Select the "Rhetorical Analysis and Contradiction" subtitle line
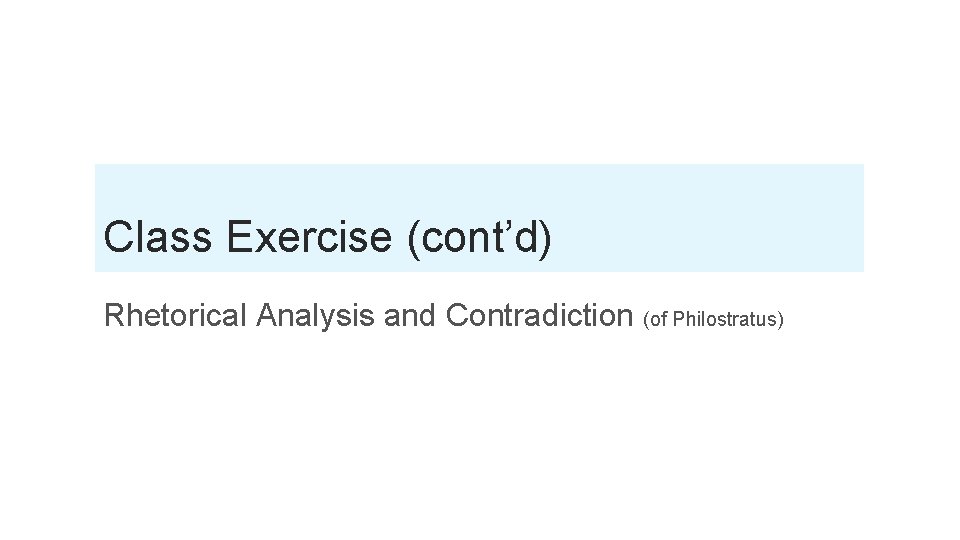Screen dimensions: 960x540 tap(370, 316)
